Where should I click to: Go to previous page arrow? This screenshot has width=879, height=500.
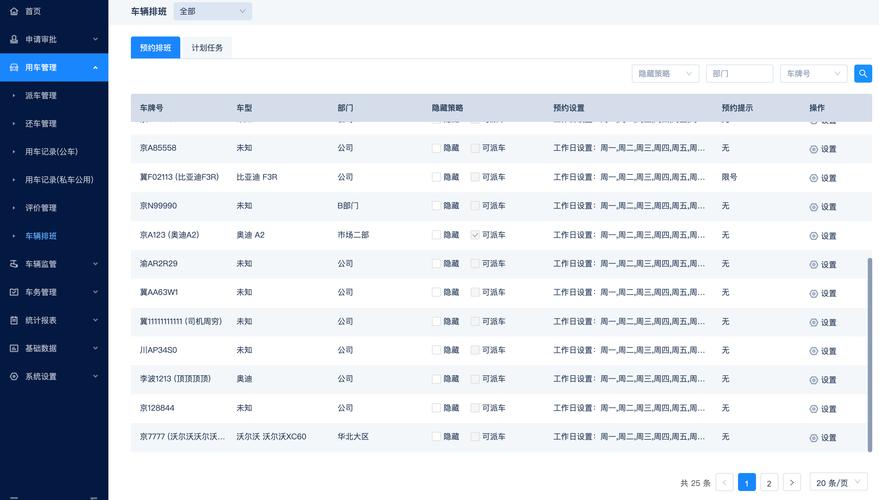[x=724, y=483]
